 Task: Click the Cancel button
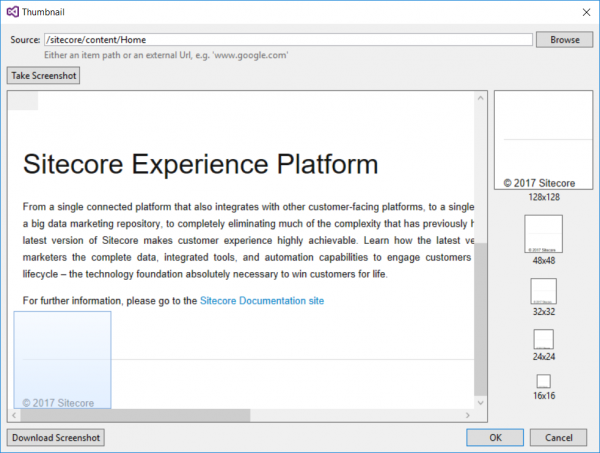[558, 438]
